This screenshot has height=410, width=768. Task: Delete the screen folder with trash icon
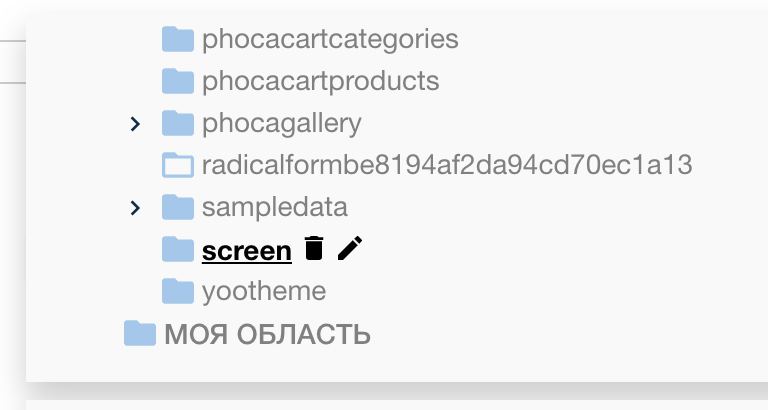pos(314,249)
